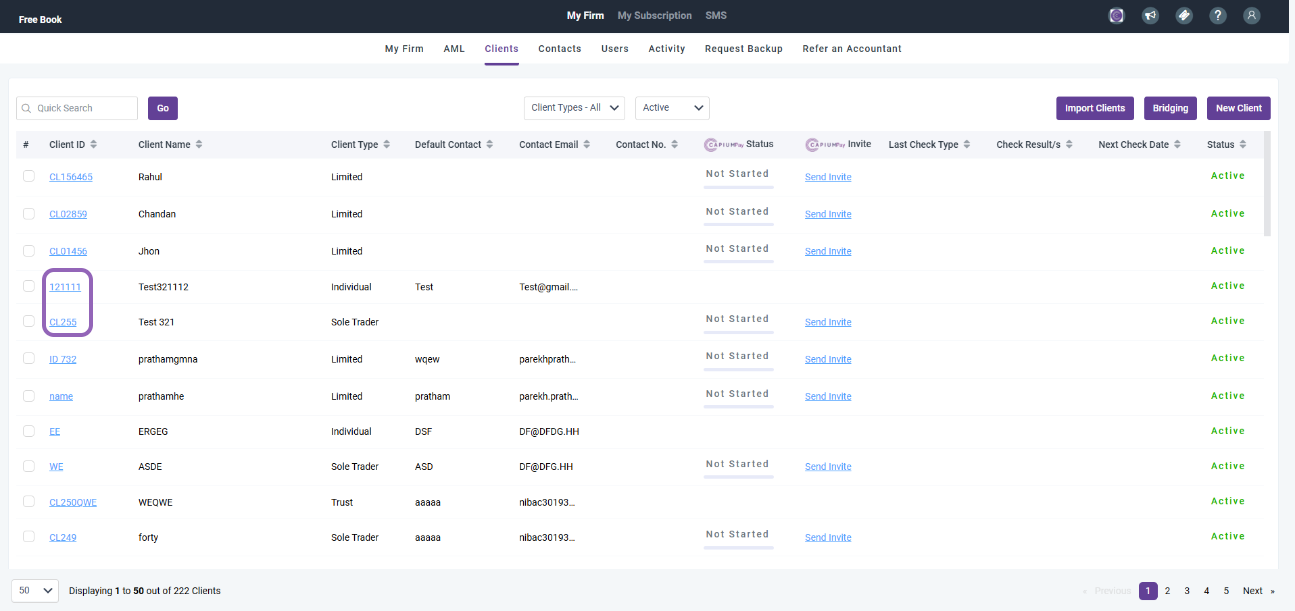
Task: Click Not Started progress bar for Chandan
Action: (x=738, y=224)
